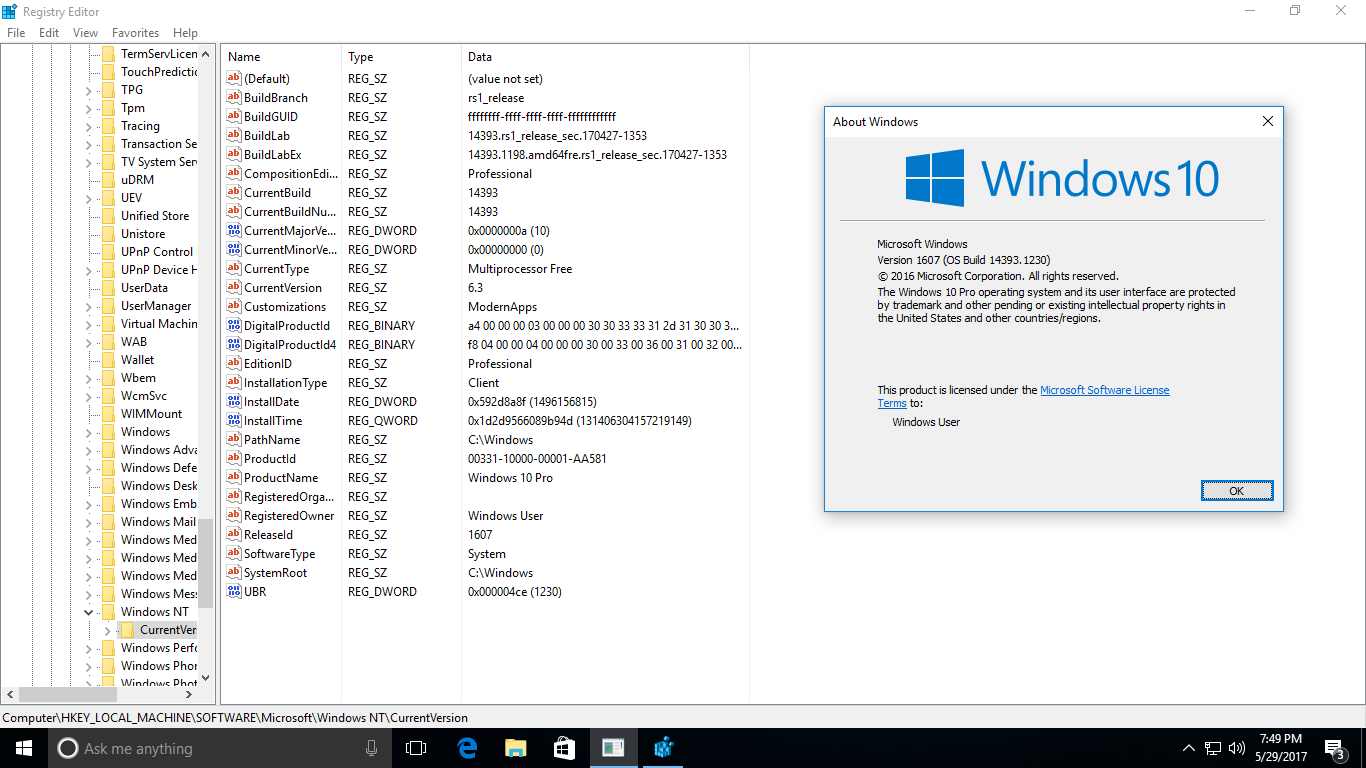Viewport: 1366px width, 768px height.
Task: Click the volume icon in system tray
Action: point(1237,748)
